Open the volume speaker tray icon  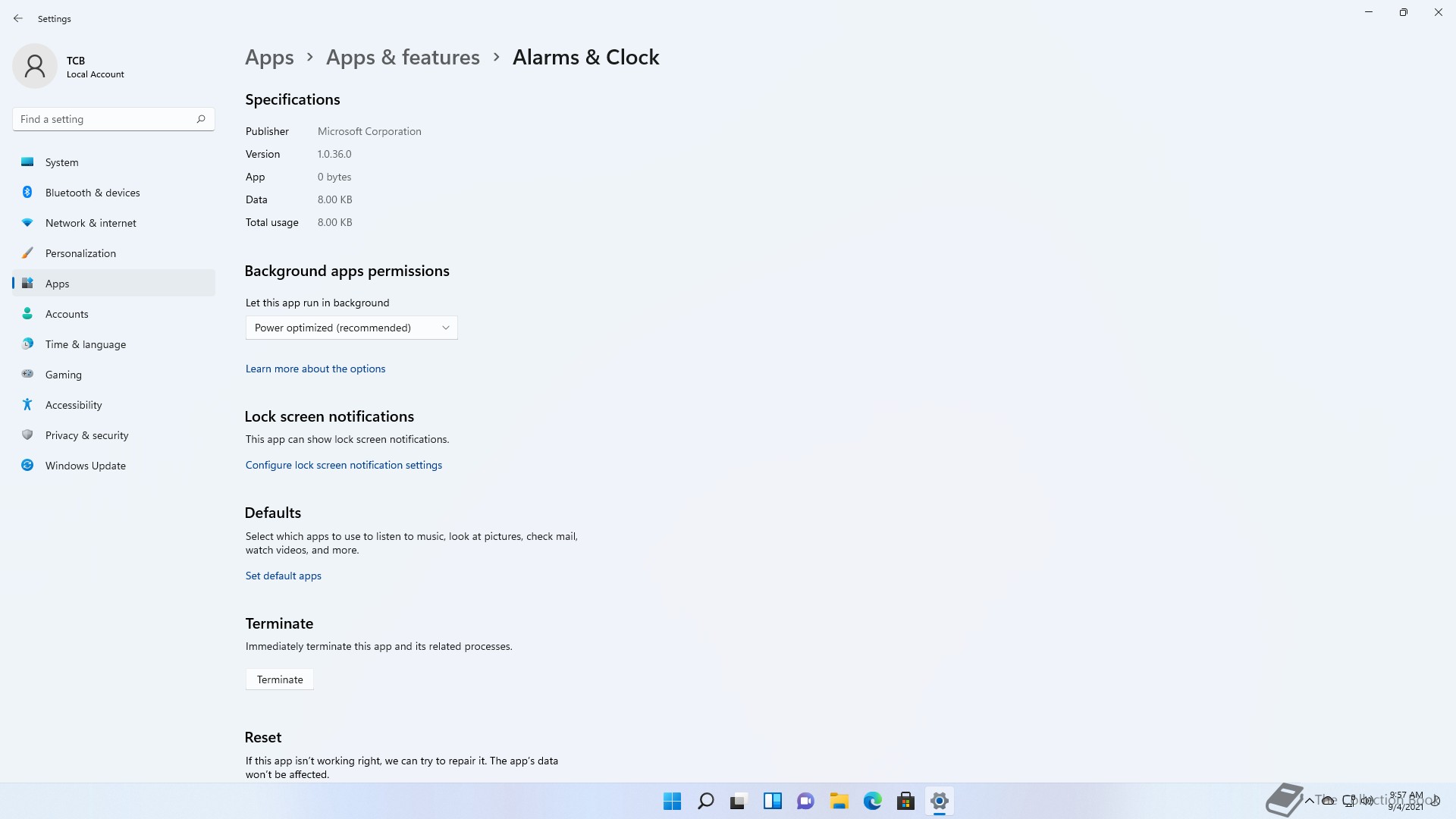(x=1367, y=801)
